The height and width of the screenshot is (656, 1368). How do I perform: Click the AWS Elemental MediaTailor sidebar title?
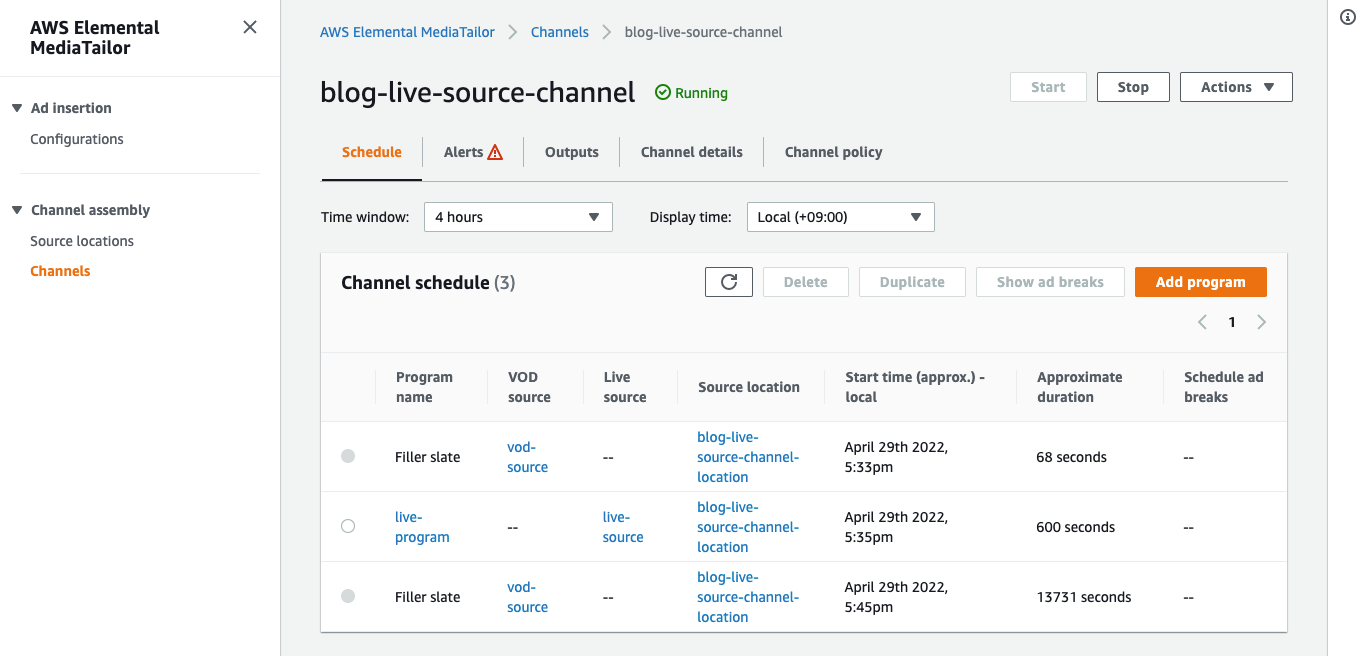[95, 37]
